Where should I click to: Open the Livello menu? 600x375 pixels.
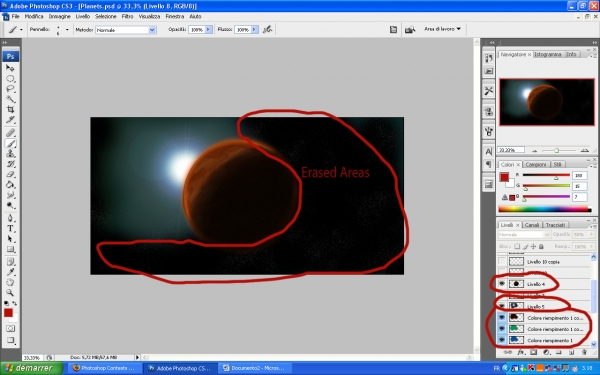[83, 16]
